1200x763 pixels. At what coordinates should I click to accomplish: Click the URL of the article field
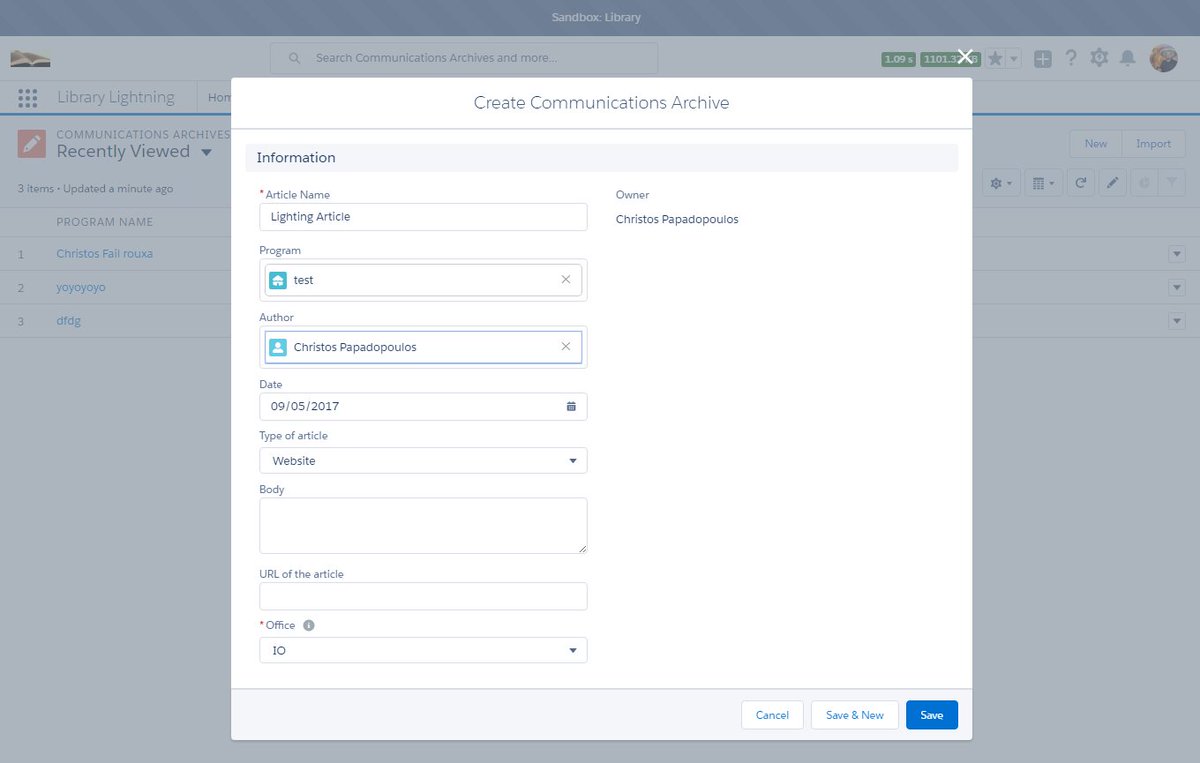423,596
